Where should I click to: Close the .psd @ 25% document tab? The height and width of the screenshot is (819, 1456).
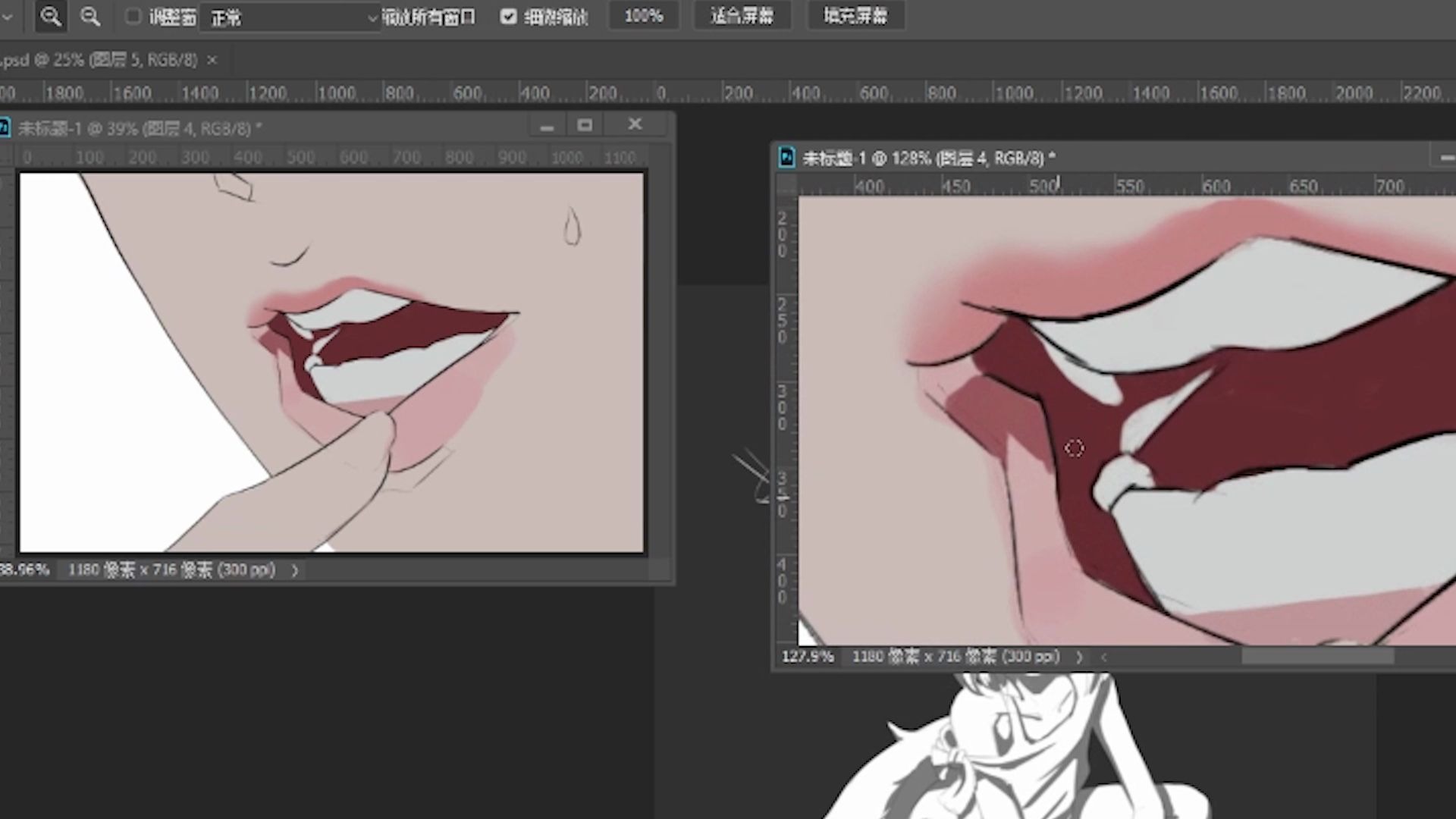tap(212, 60)
